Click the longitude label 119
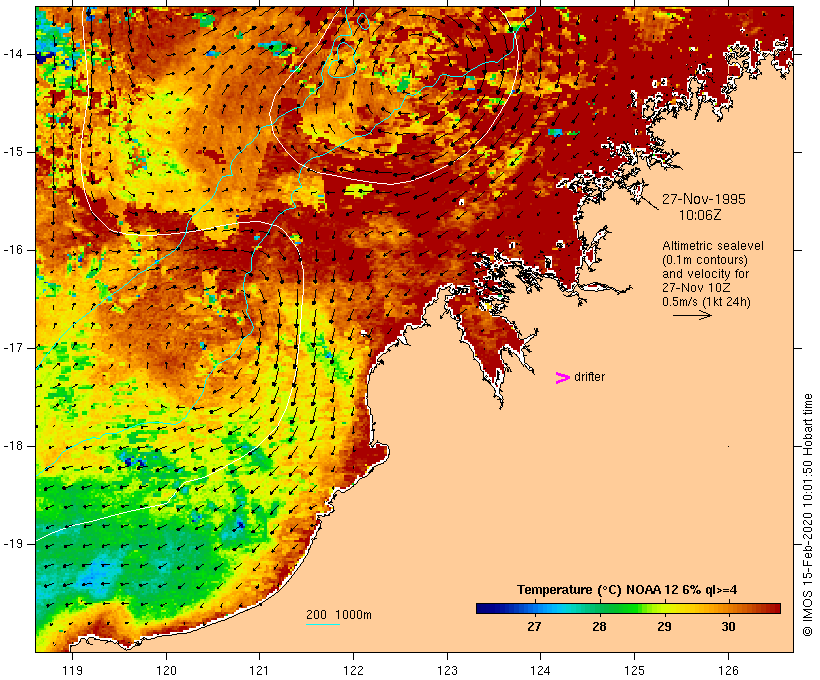Screen dimensions: 820x680 (x=72, y=670)
